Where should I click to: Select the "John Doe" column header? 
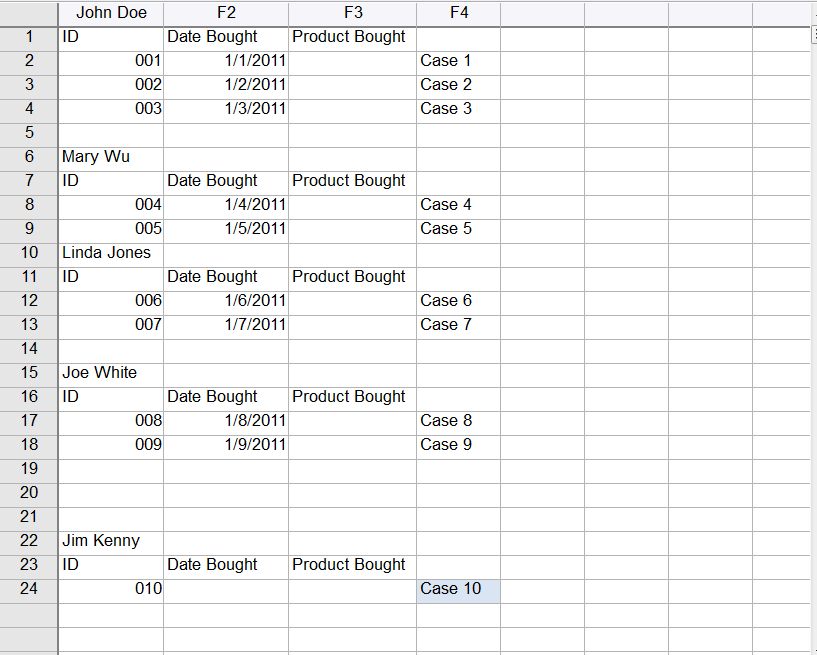pyautogui.click(x=111, y=13)
